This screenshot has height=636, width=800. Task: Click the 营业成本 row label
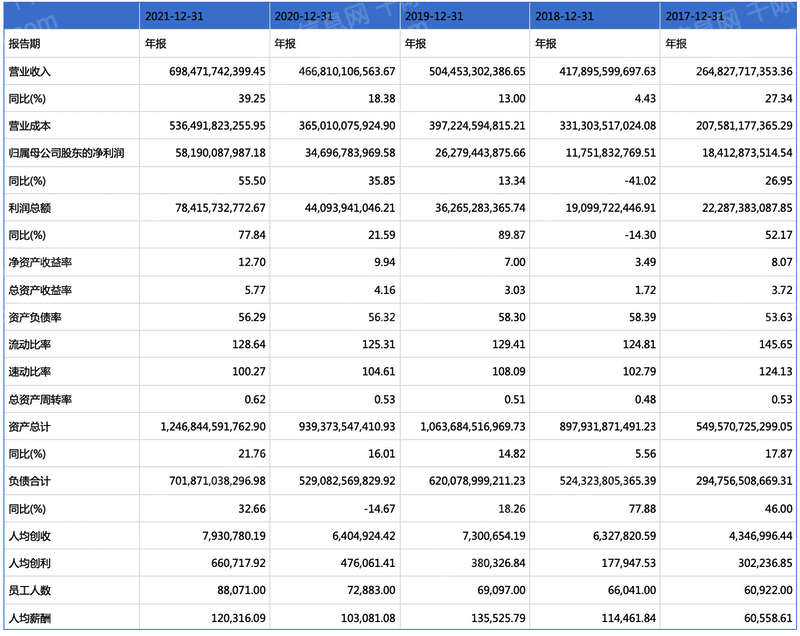[x=29, y=126]
